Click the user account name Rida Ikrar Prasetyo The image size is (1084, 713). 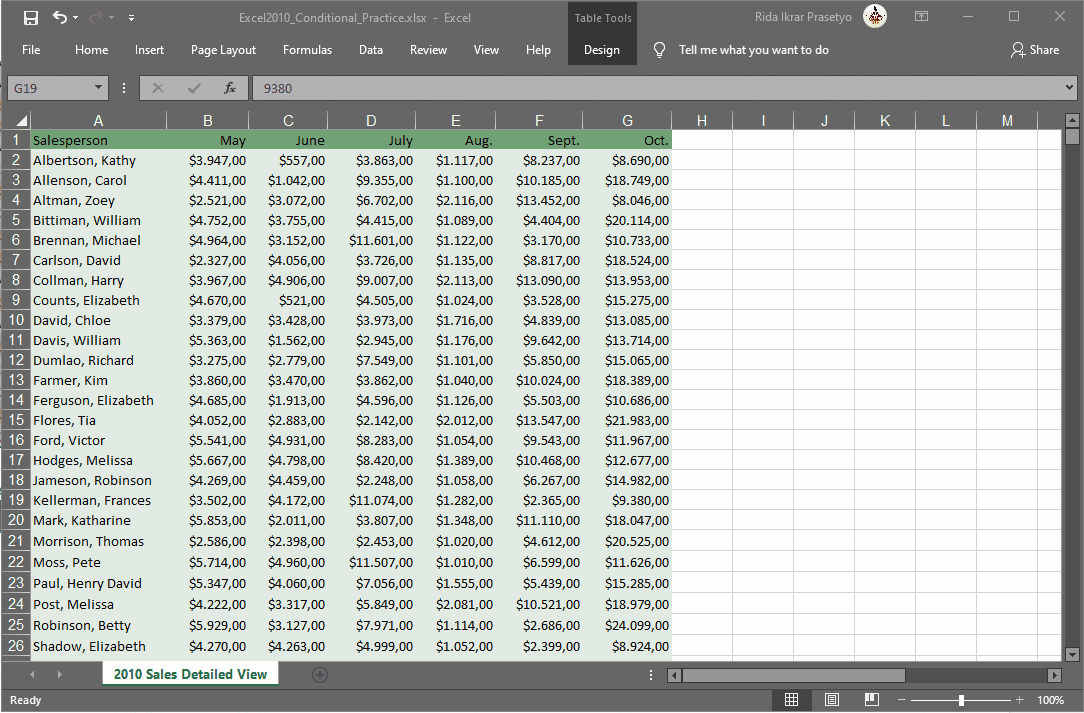[803, 17]
